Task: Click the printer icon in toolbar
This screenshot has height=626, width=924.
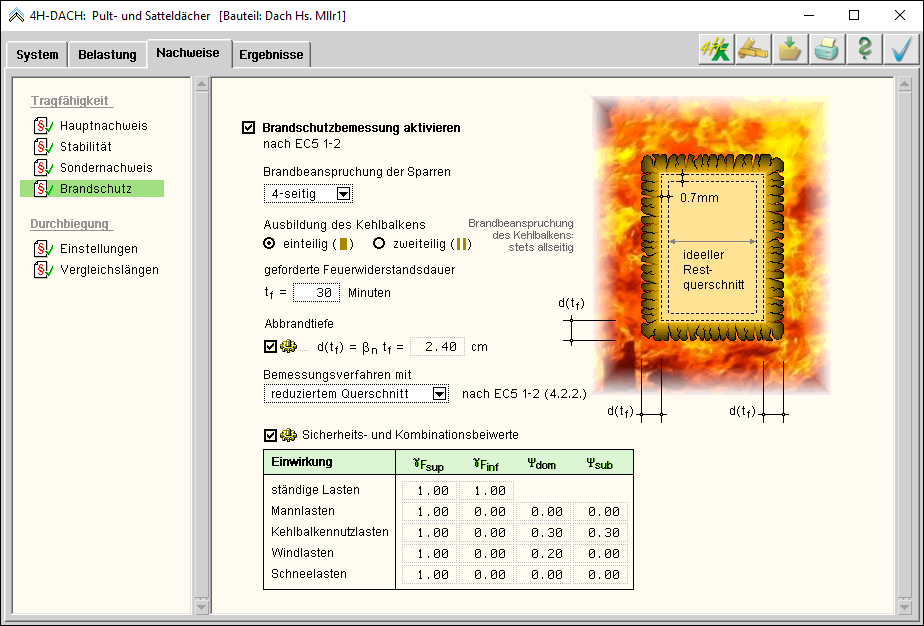Action: coord(827,50)
